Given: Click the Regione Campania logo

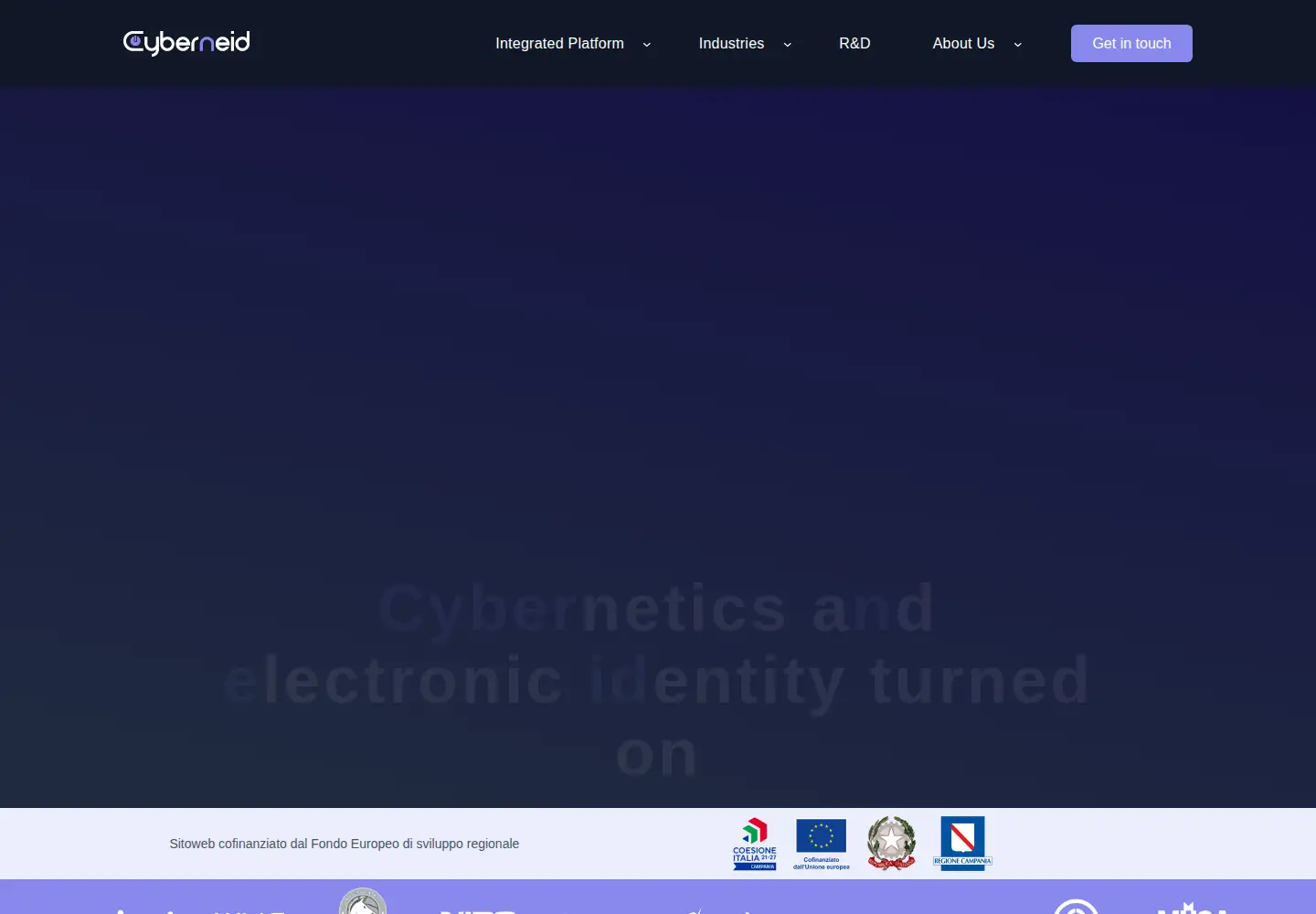Looking at the screenshot, I should click(962, 843).
